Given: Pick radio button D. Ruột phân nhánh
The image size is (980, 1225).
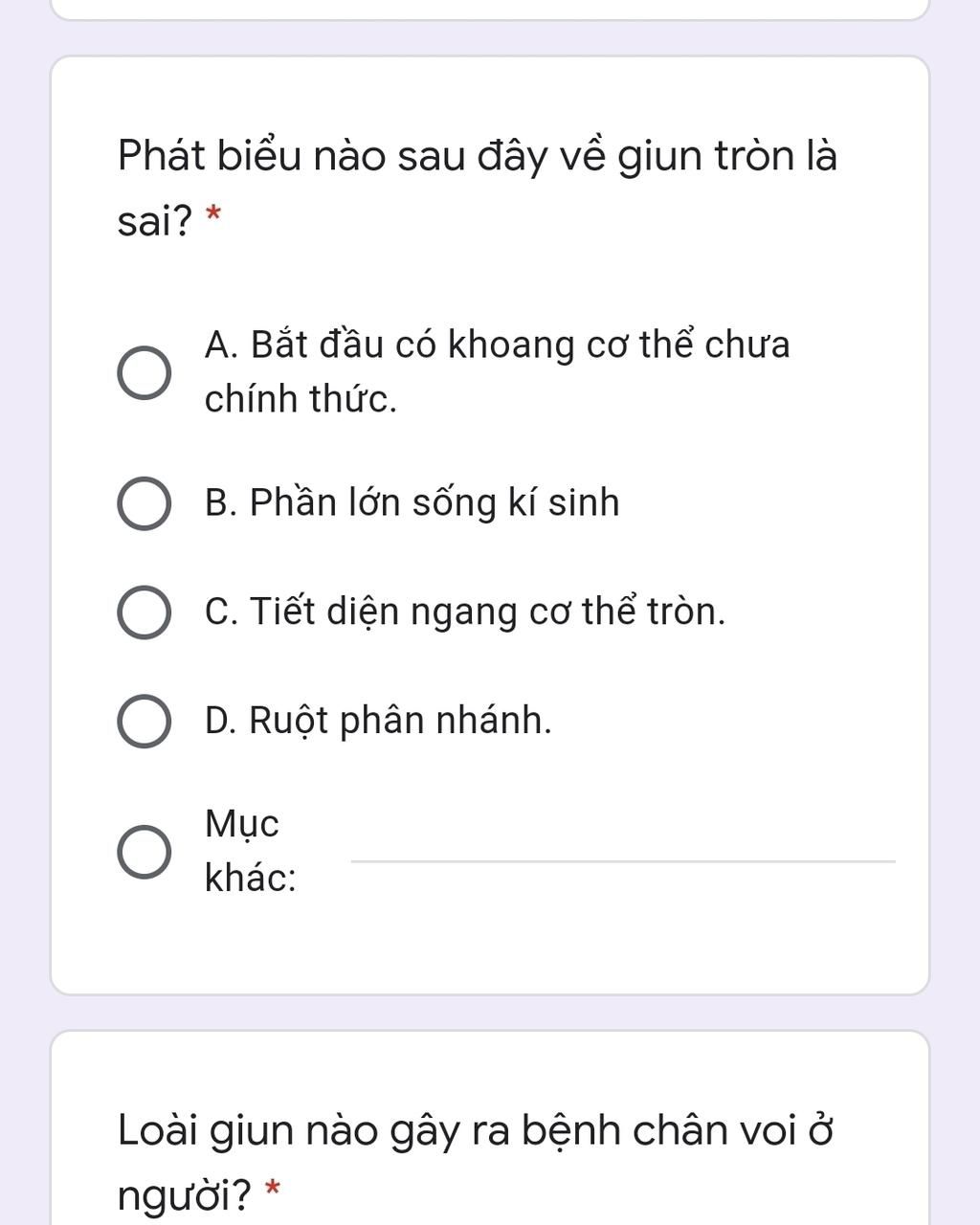Looking at the screenshot, I should (145, 721).
